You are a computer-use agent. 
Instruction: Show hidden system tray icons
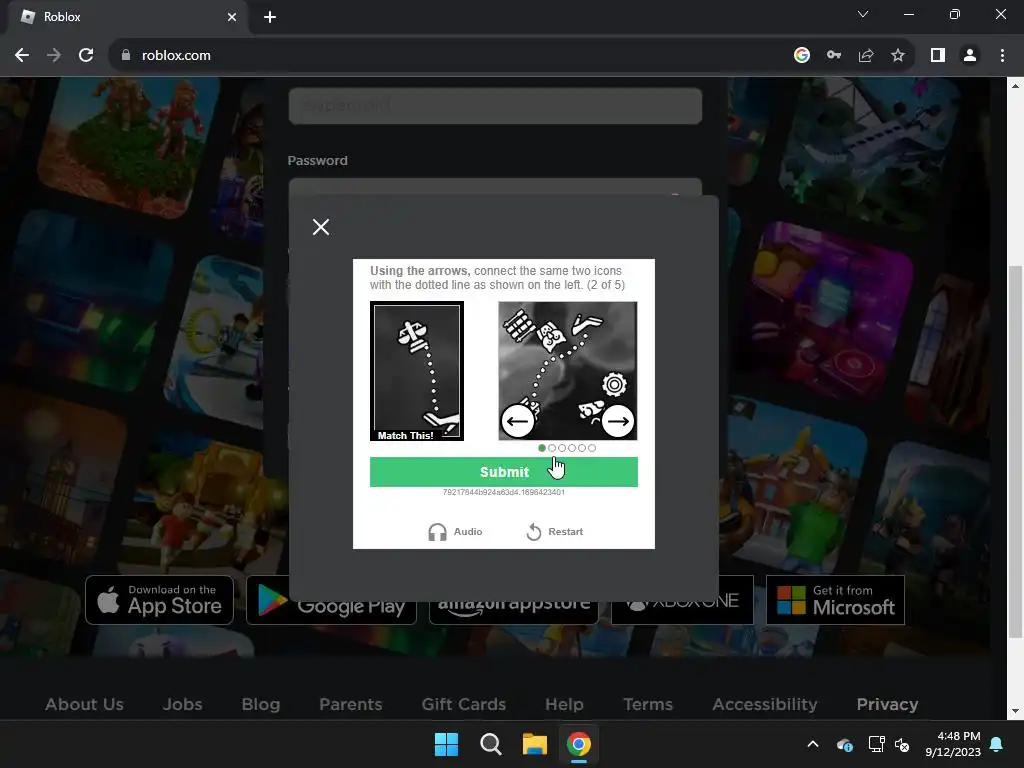pos(813,744)
